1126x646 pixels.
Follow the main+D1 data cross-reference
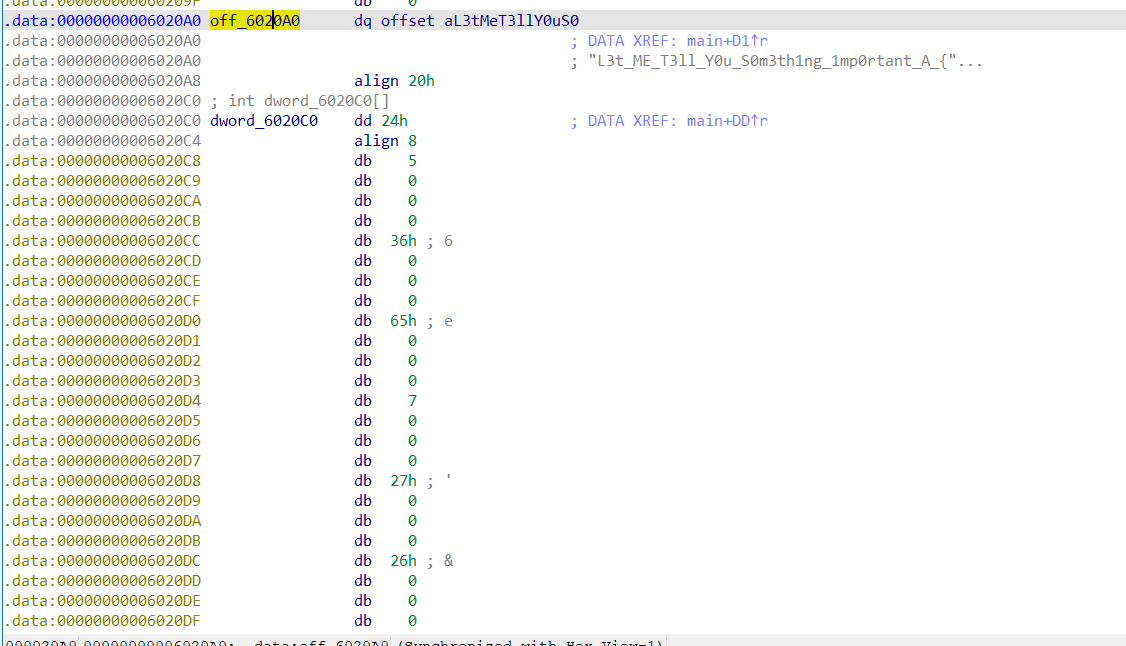(727, 41)
